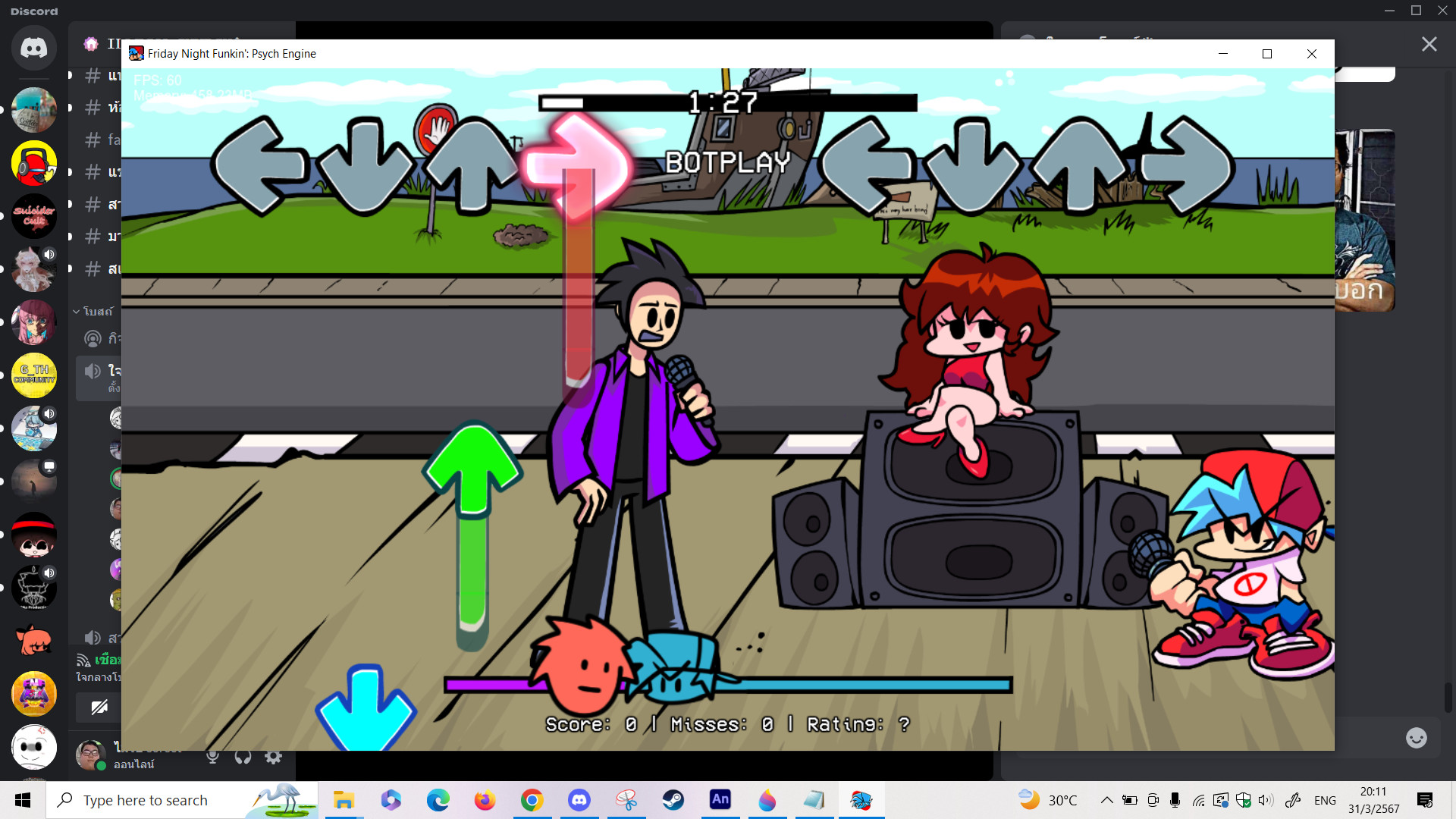Click the Windows search box
Screen dimensions: 1456x819
[x=182, y=800]
